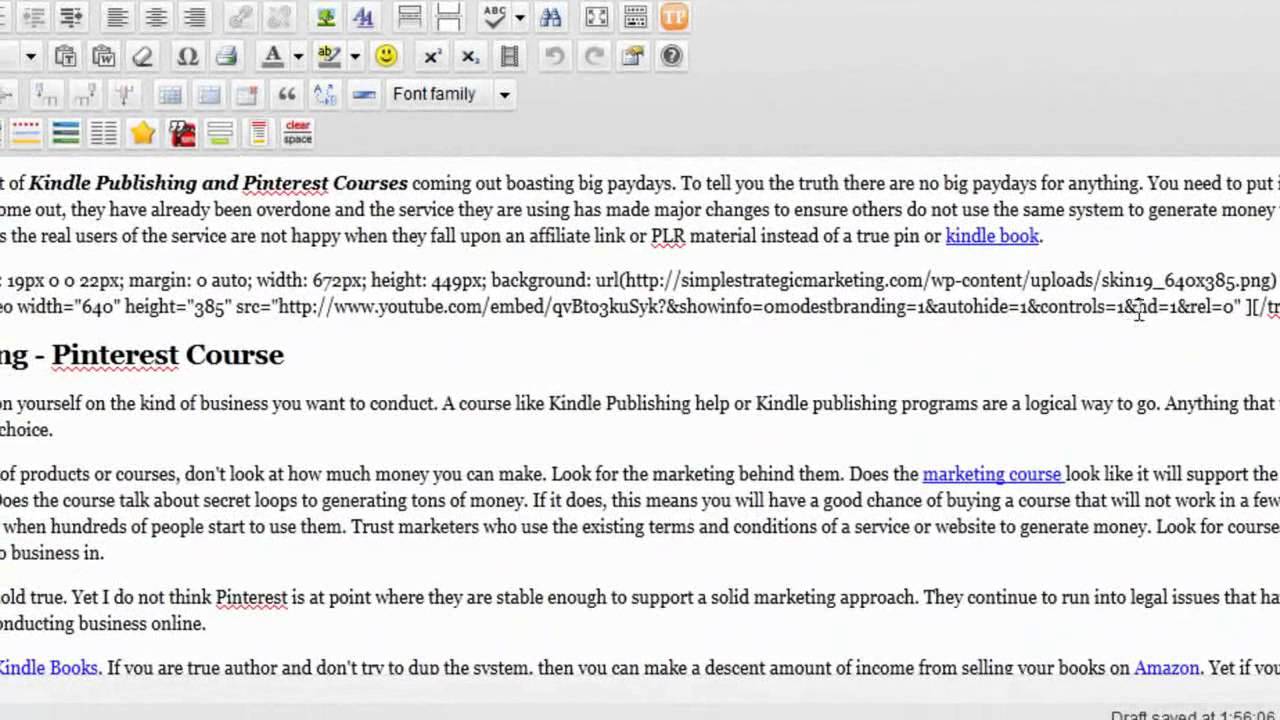Screen dimensions: 1280x720
Task: Click the text direction arrows icon
Action: click(325, 94)
